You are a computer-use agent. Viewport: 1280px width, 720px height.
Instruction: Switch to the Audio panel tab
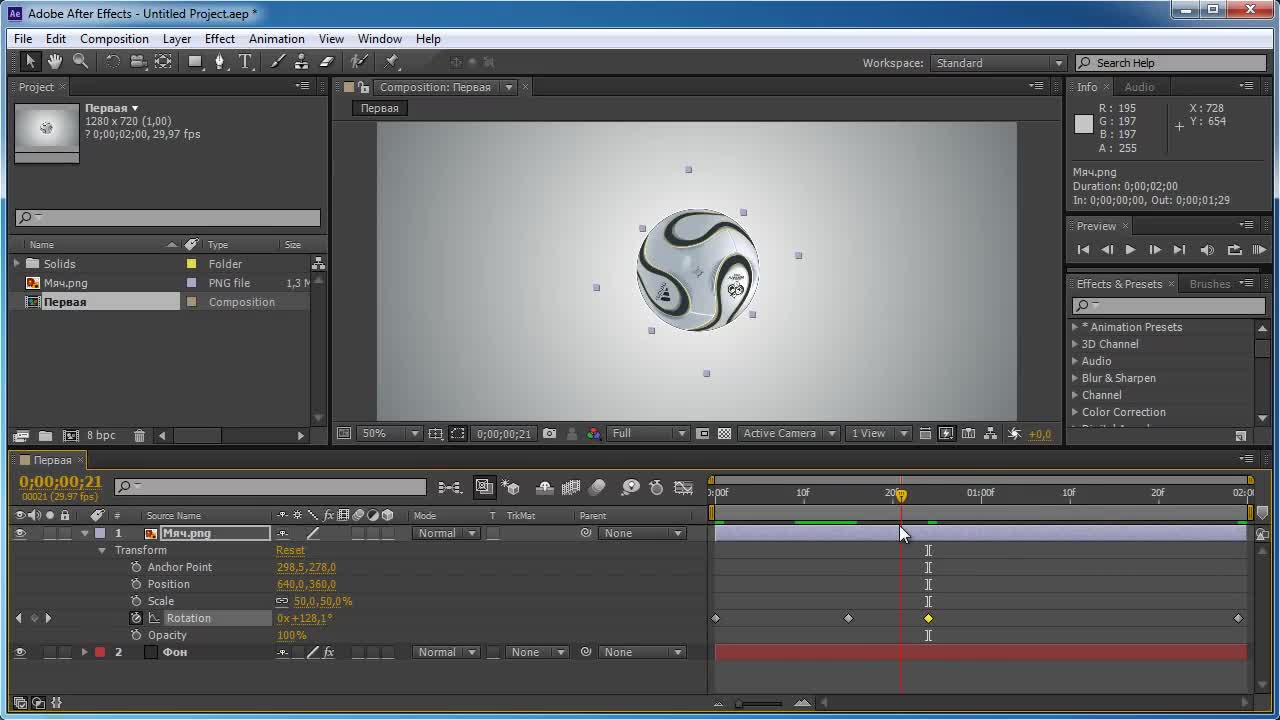click(1139, 87)
